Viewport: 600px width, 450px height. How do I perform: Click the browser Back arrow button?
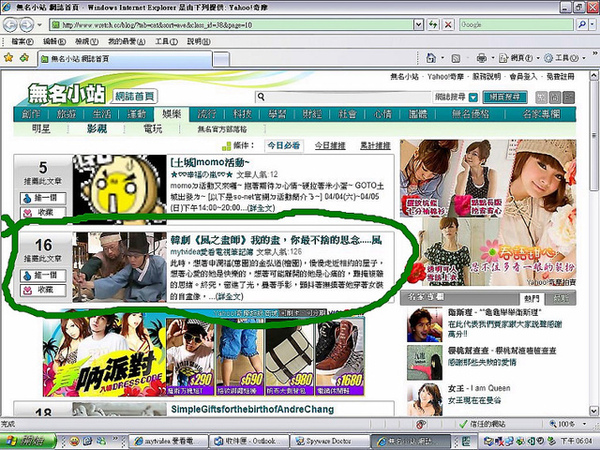point(10,25)
